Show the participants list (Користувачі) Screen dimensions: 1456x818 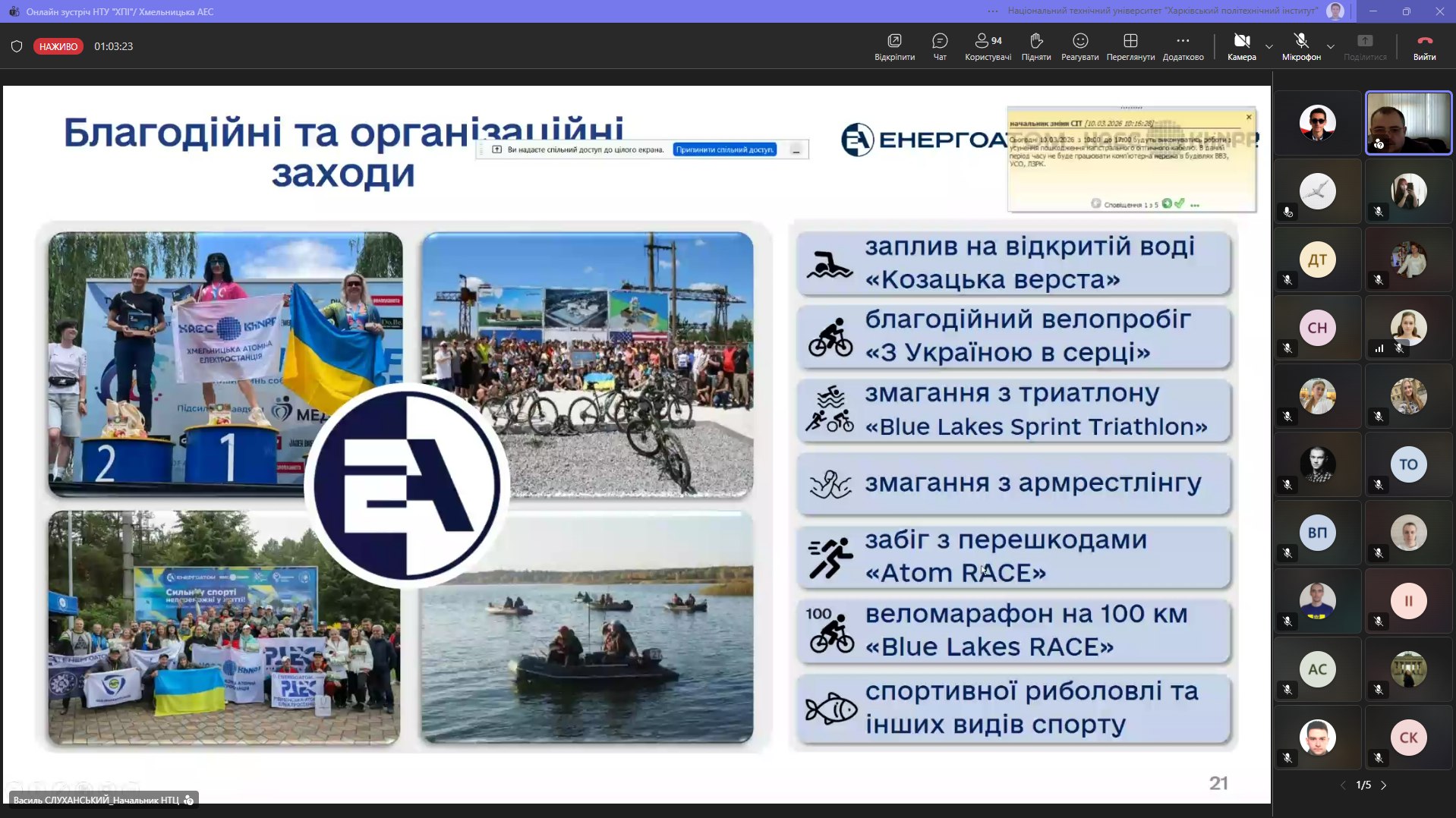(x=988, y=46)
